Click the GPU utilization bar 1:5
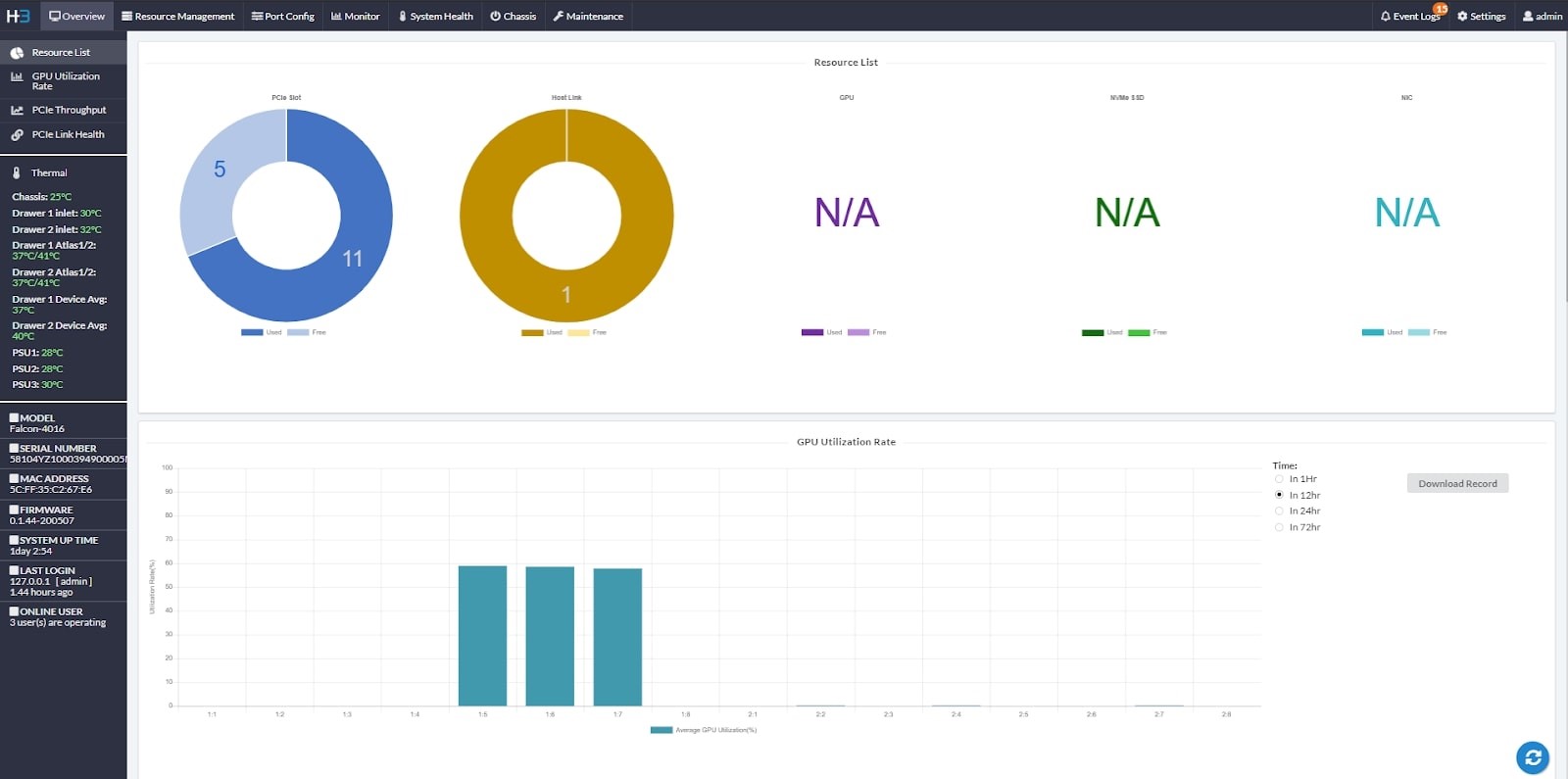The height and width of the screenshot is (779, 1568). pos(482,635)
